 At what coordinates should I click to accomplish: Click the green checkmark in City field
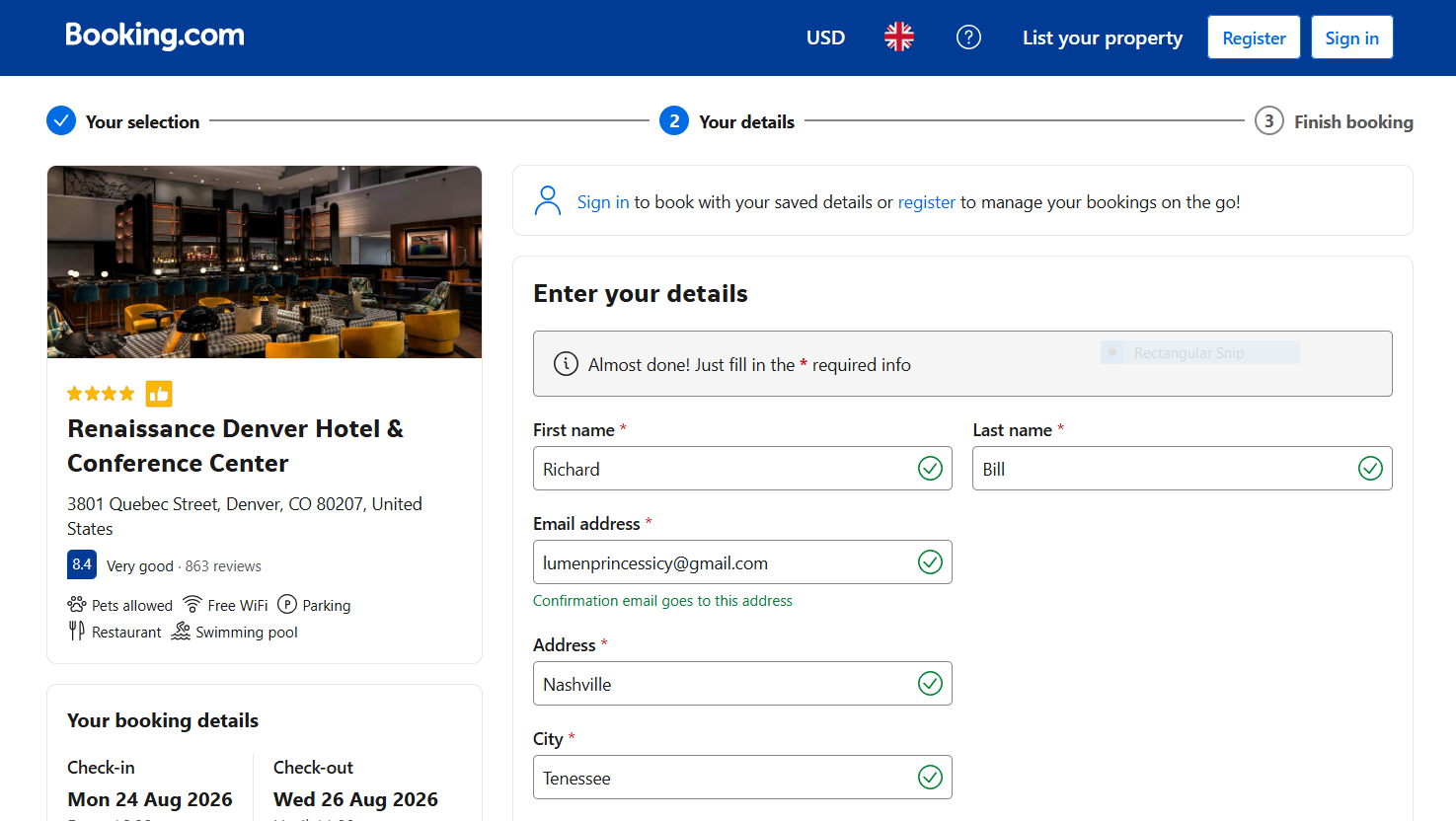coord(930,778)
